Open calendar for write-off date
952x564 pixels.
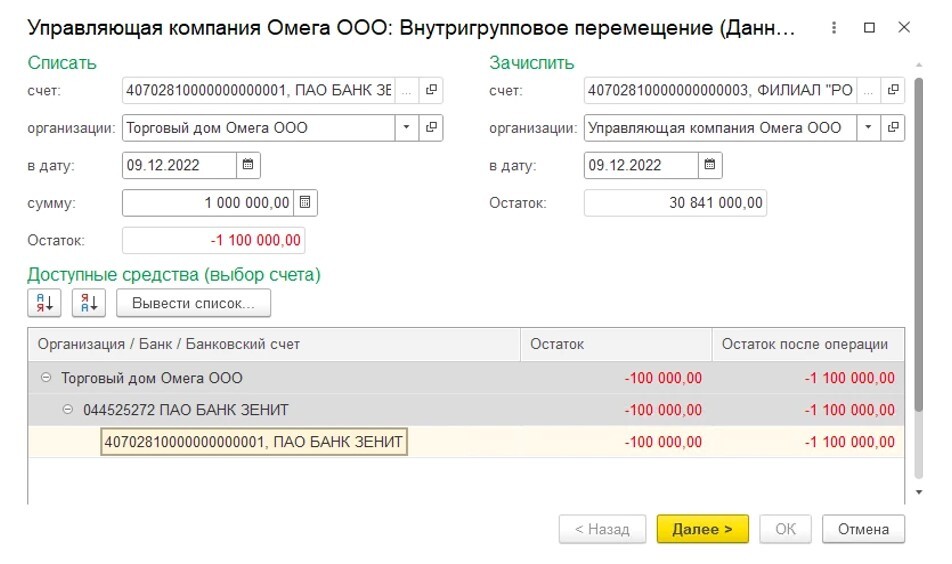249,165
